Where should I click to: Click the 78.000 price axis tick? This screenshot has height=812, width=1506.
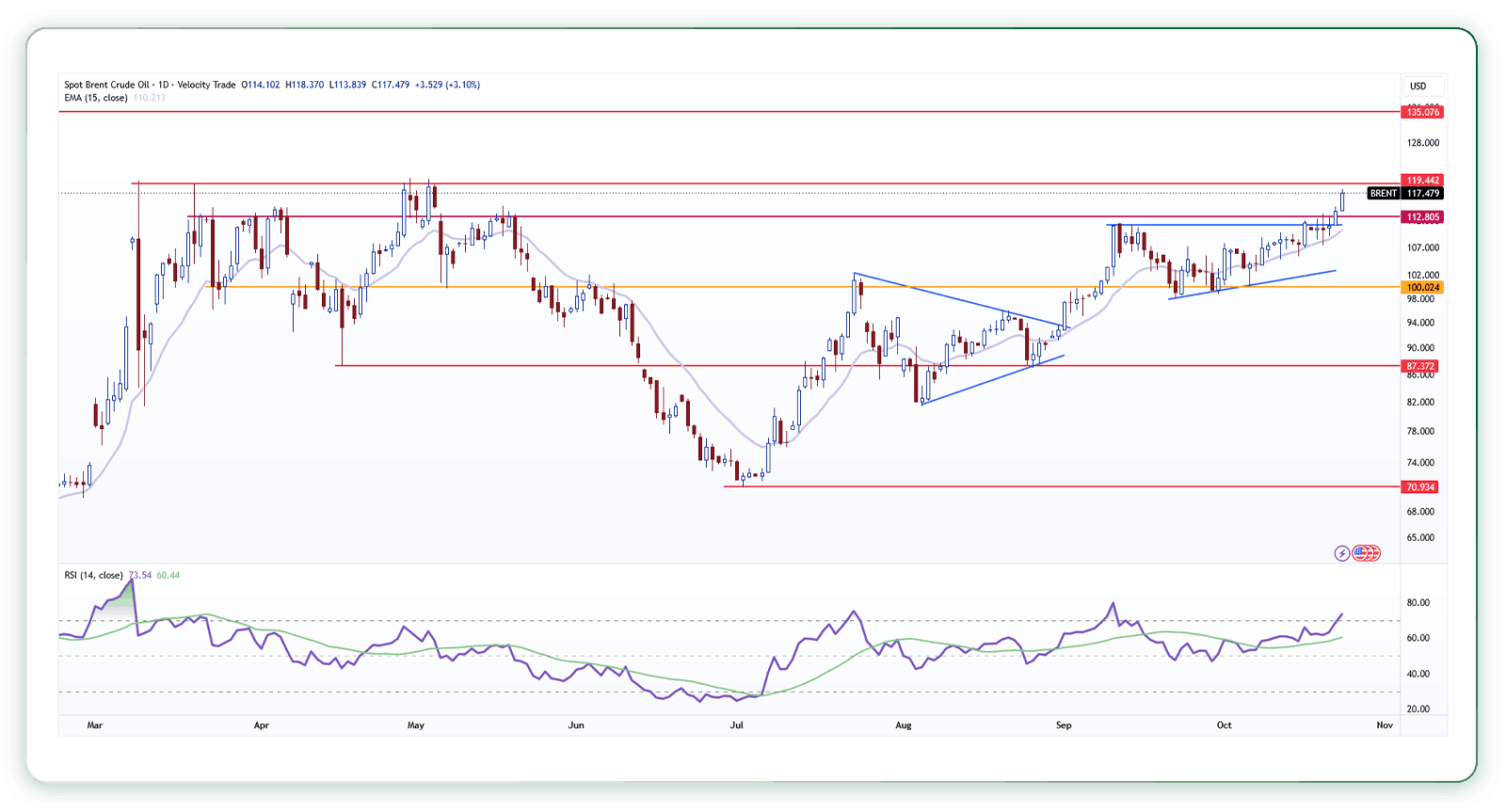click(1421, 432)
